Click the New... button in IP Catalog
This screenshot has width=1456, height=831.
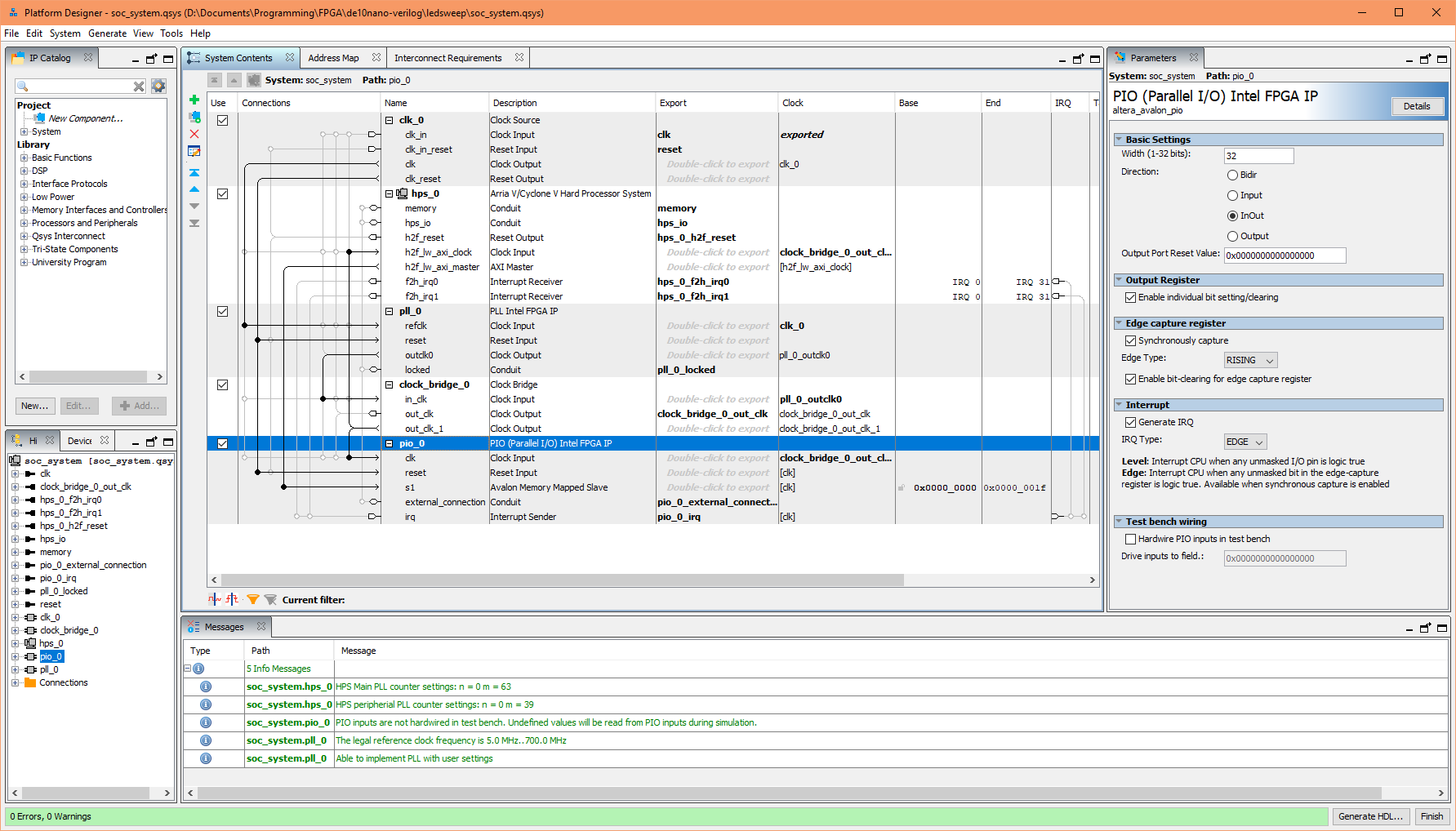coord(34,406)
